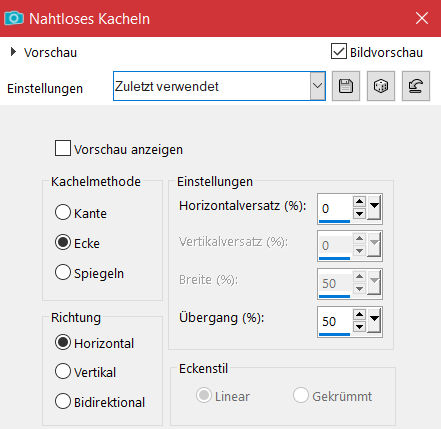The image size is (441, 429).
Task: Decrease Übergang value with down arrow
Action: pos(359,327)
